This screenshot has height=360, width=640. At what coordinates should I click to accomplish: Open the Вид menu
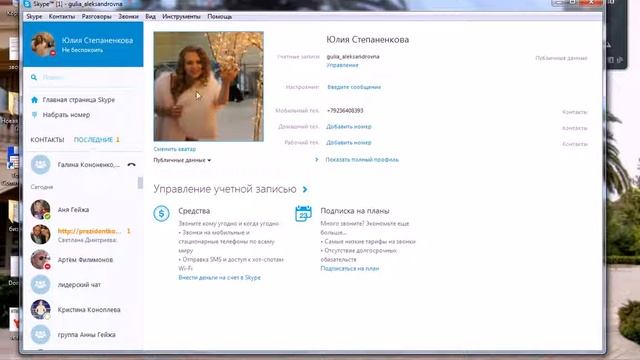click(x=150, y=17)
